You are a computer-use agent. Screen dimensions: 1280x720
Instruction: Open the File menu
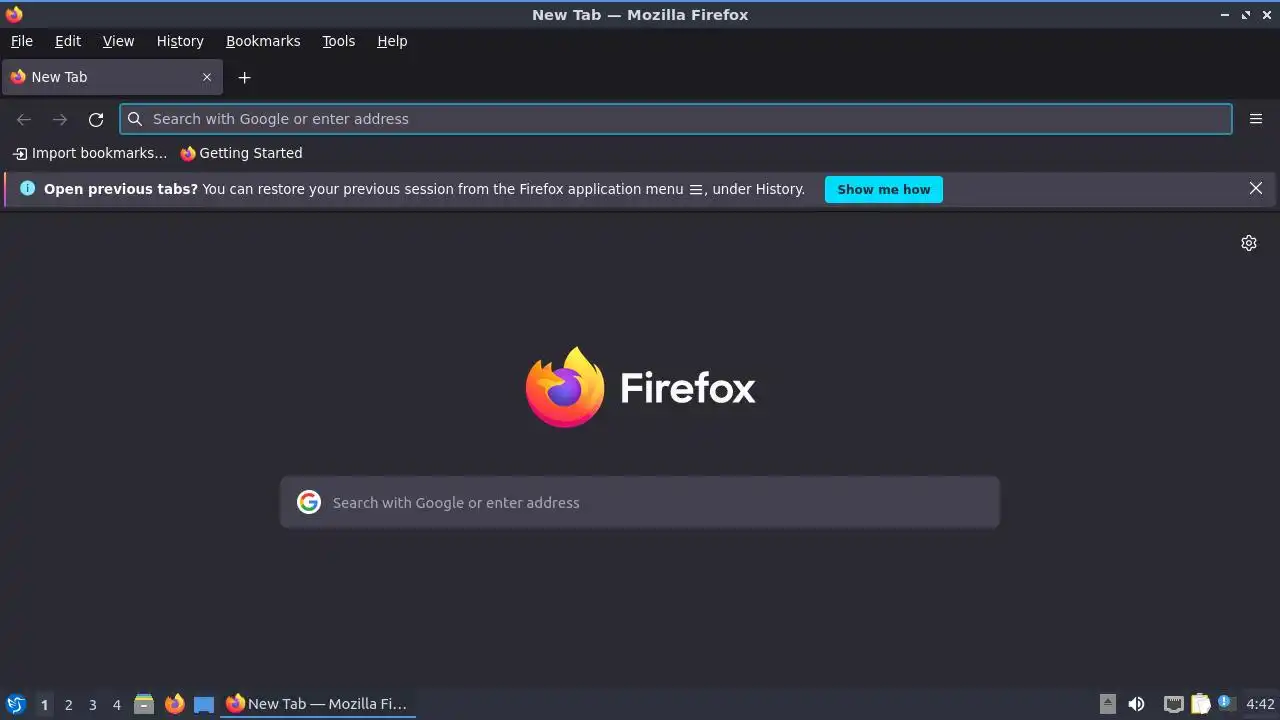point(21,41)
